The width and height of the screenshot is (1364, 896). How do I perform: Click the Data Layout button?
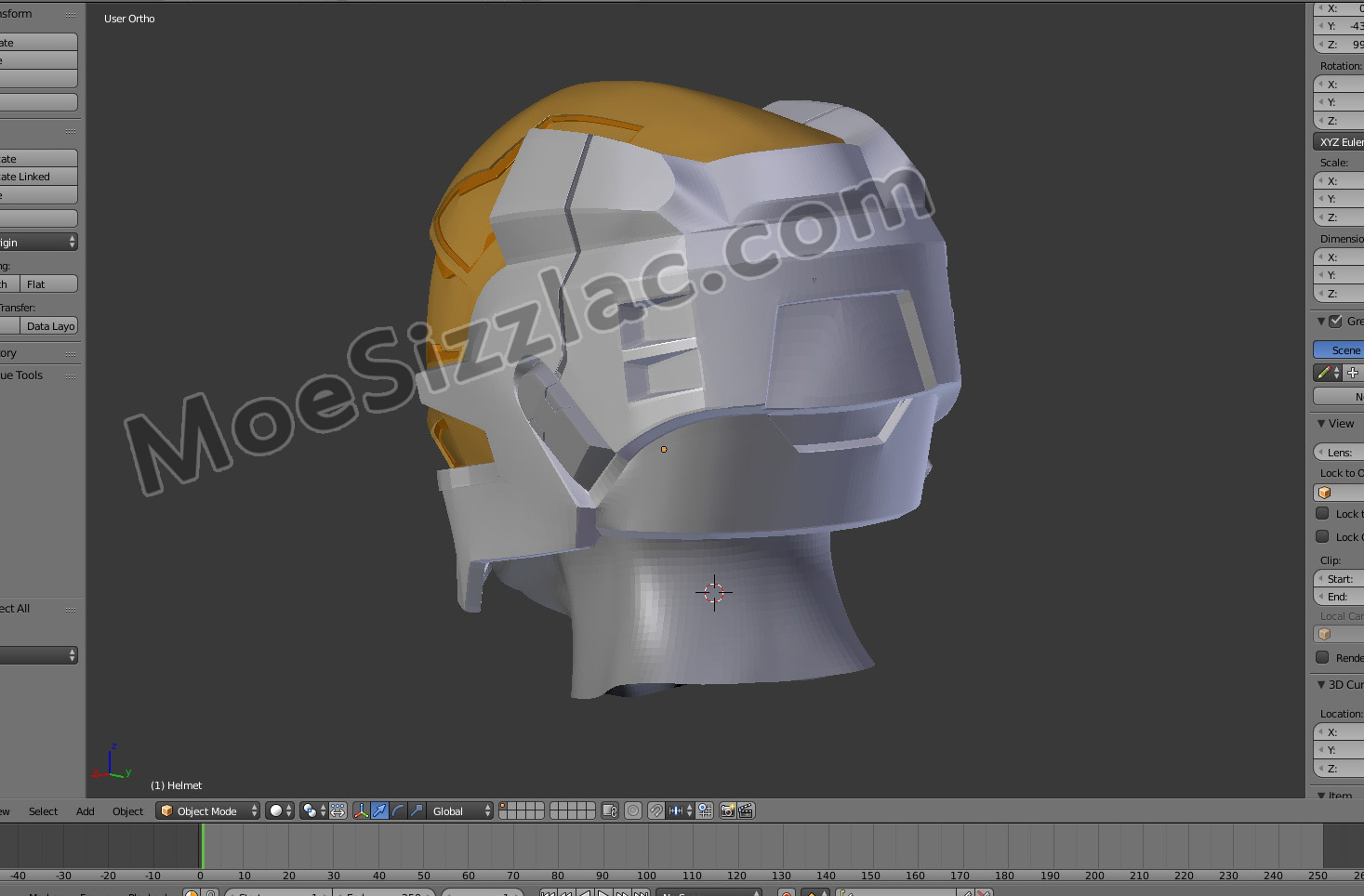[x=48, y=326]
